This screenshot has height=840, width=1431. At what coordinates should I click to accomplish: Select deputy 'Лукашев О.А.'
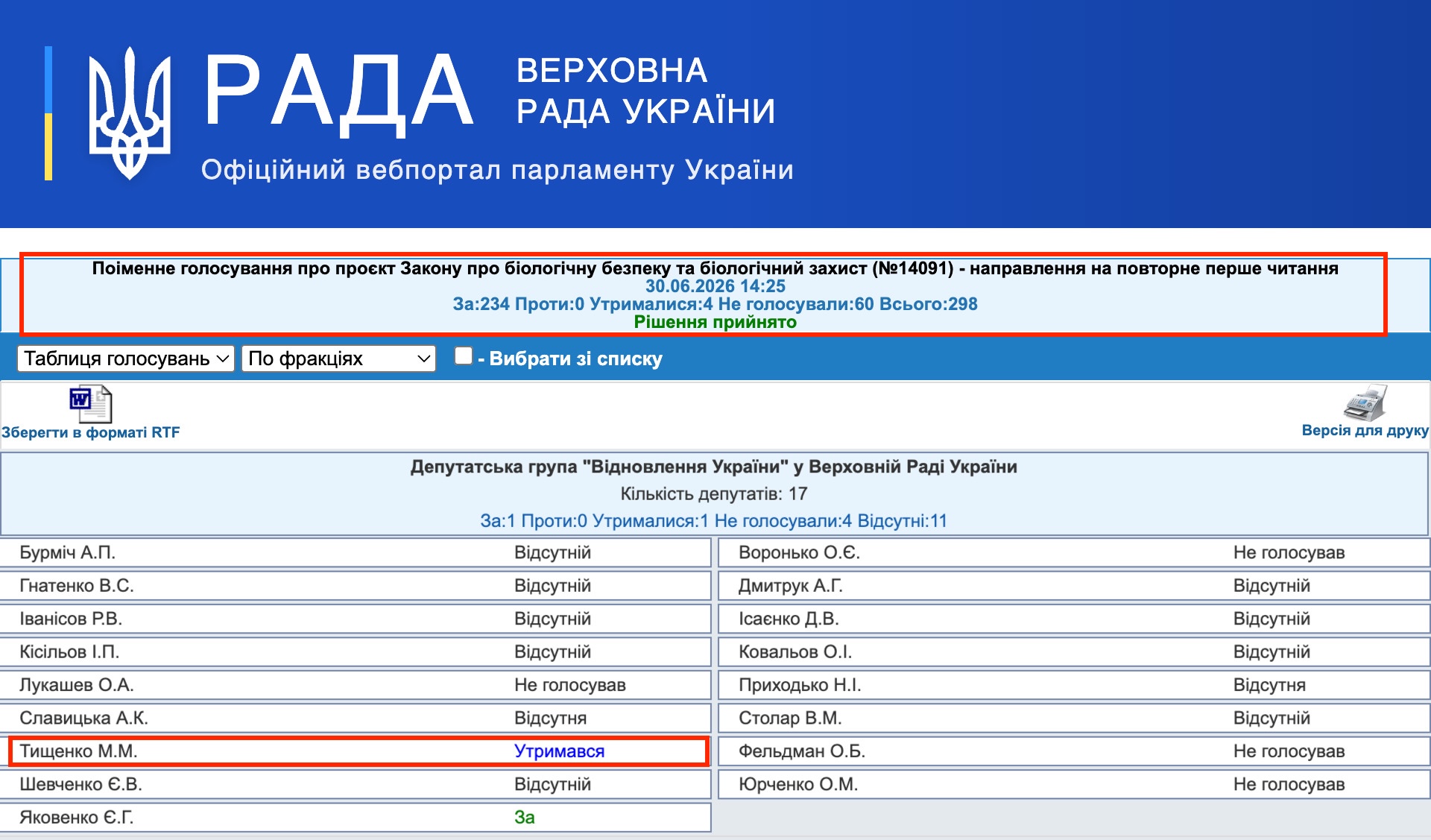coord(77,684)
